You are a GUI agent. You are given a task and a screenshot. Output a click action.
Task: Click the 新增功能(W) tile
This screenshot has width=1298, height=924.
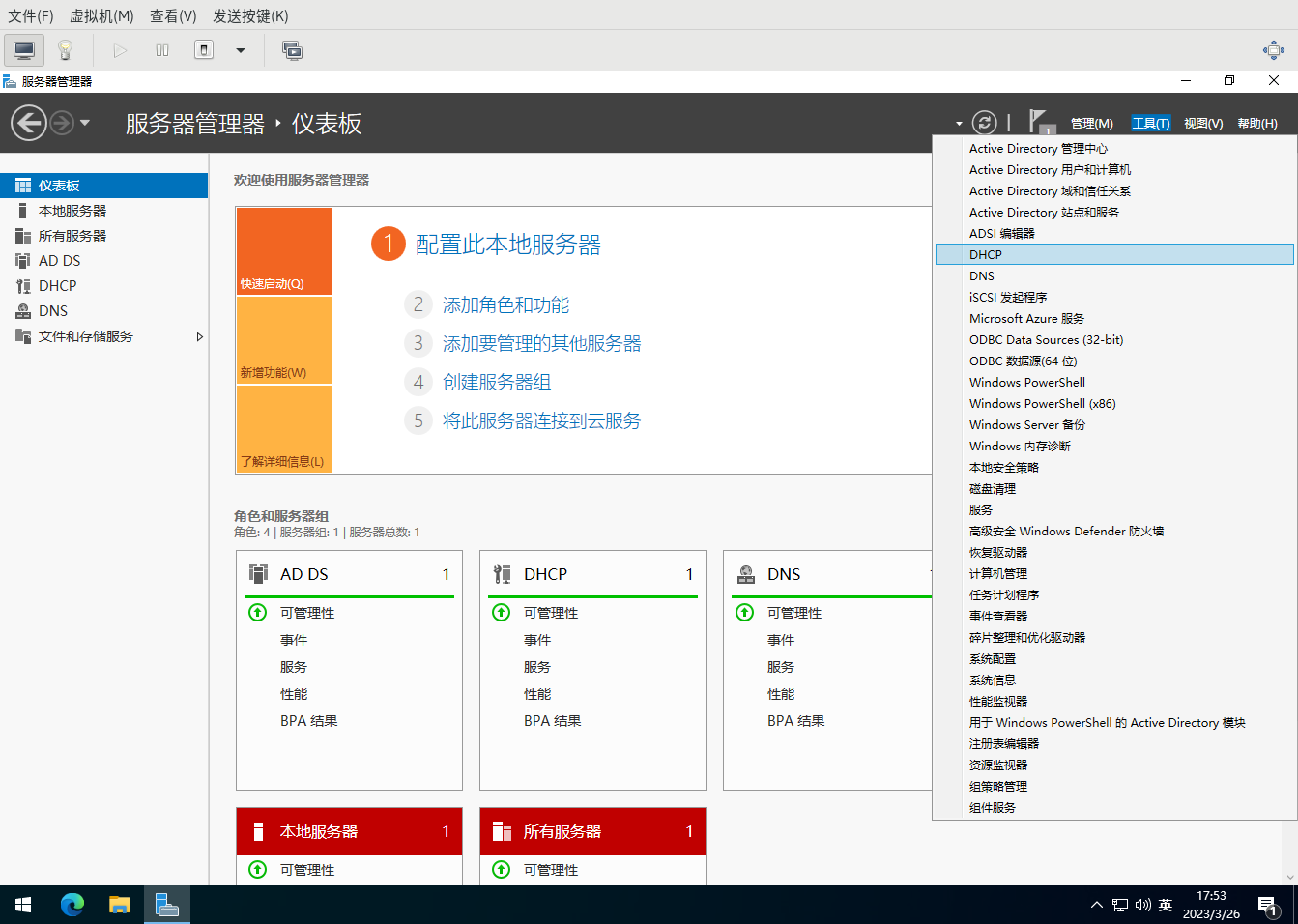(284, 340)
